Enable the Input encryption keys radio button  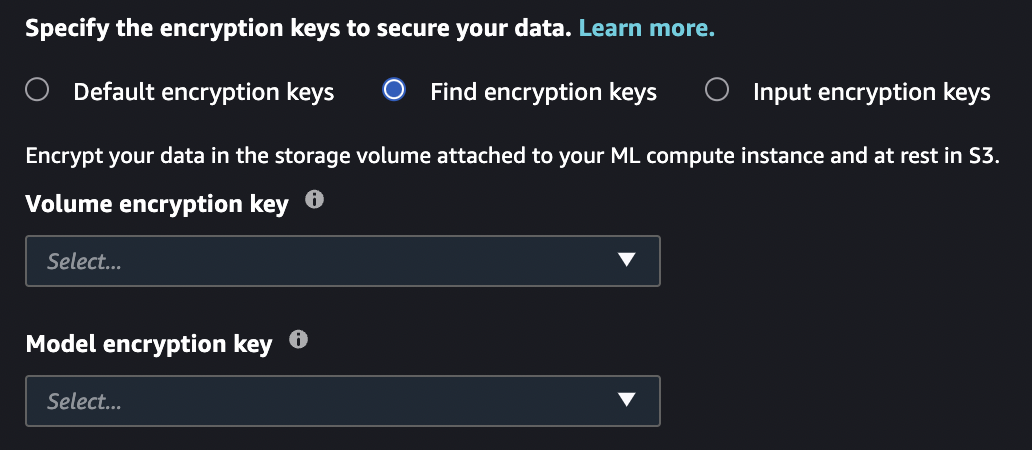716,91
